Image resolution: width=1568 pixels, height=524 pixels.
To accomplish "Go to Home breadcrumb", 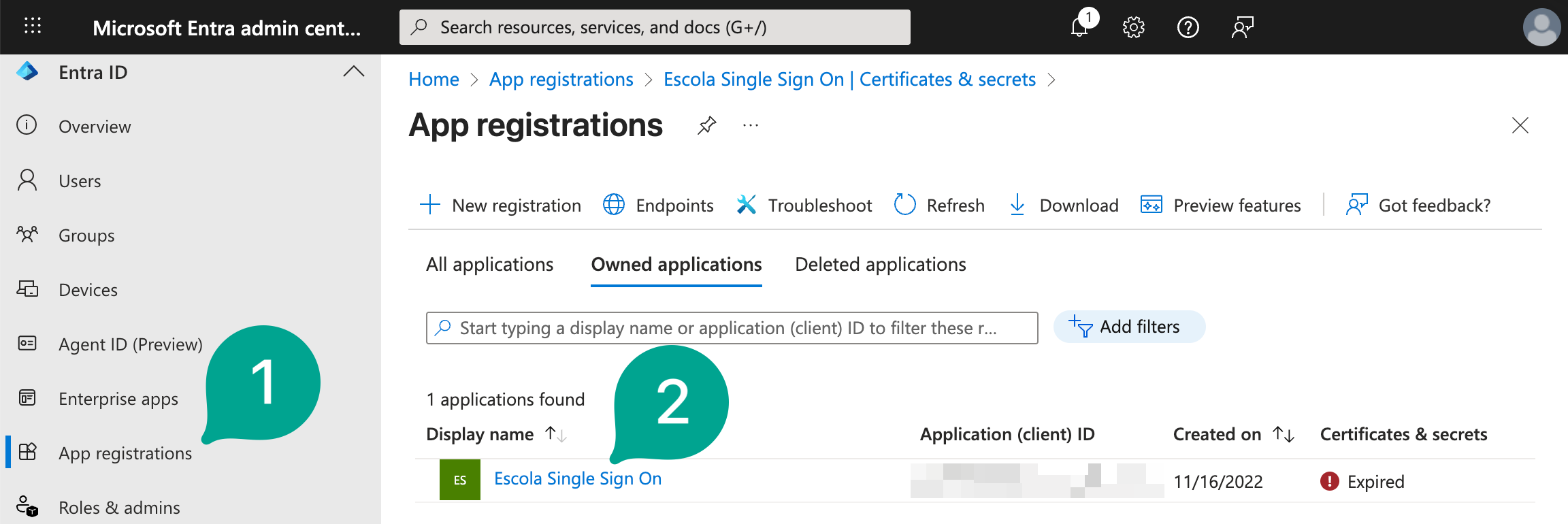I will pyautogui.click(x=434, y=80).
